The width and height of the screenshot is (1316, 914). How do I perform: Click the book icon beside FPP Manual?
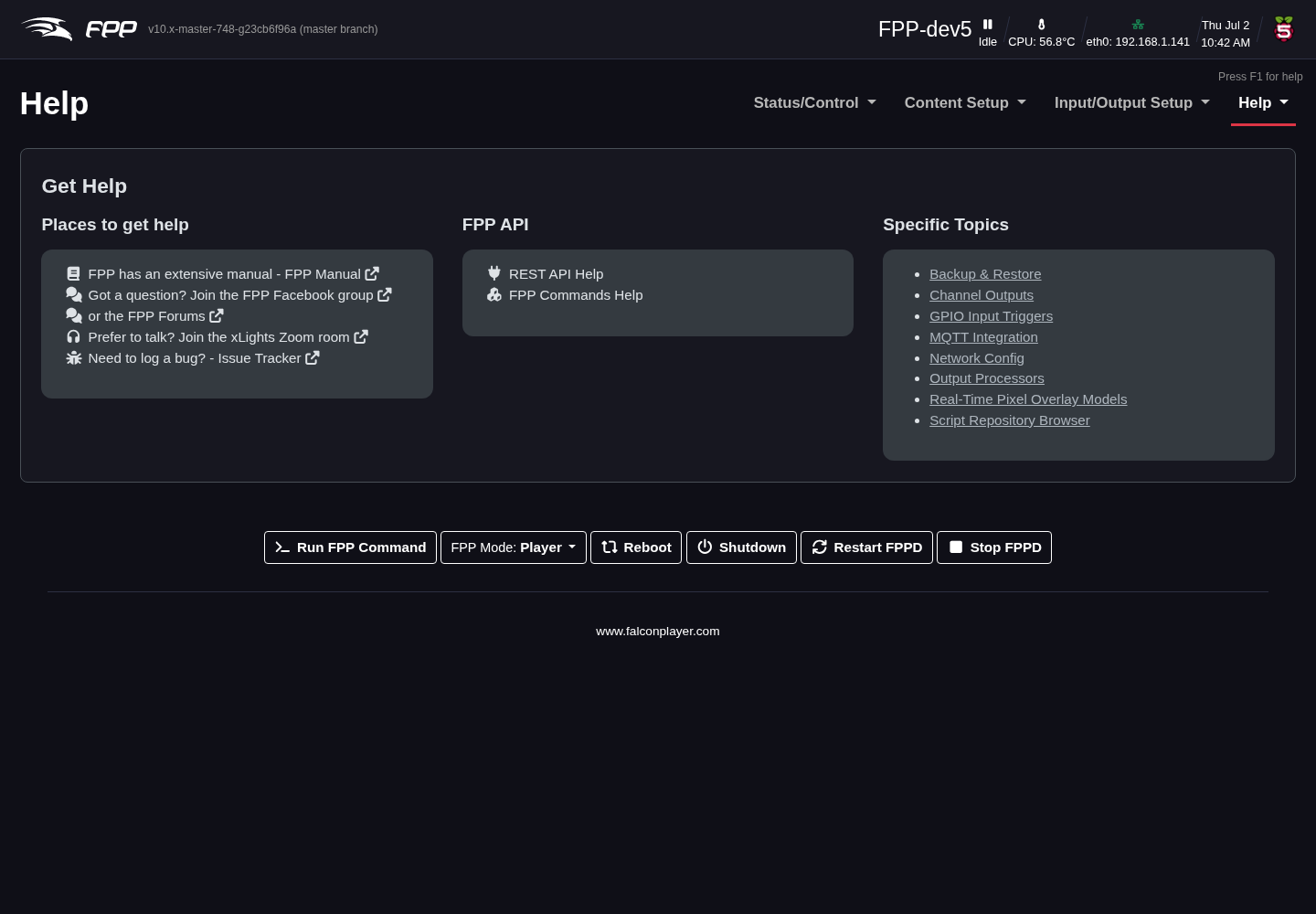click(x=73, y=274)
